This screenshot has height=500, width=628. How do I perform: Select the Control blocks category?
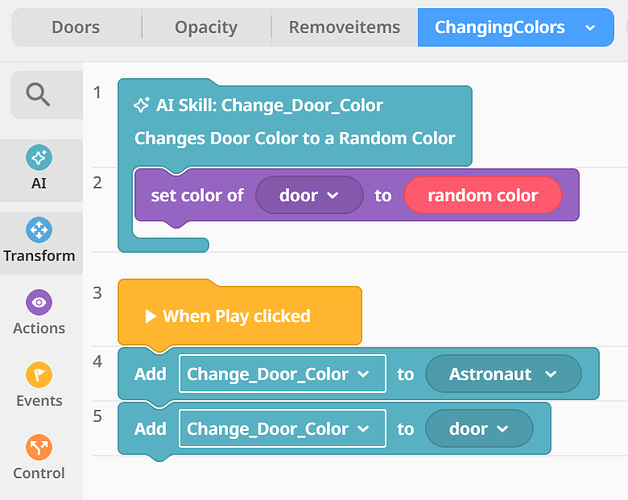(39, 458)
